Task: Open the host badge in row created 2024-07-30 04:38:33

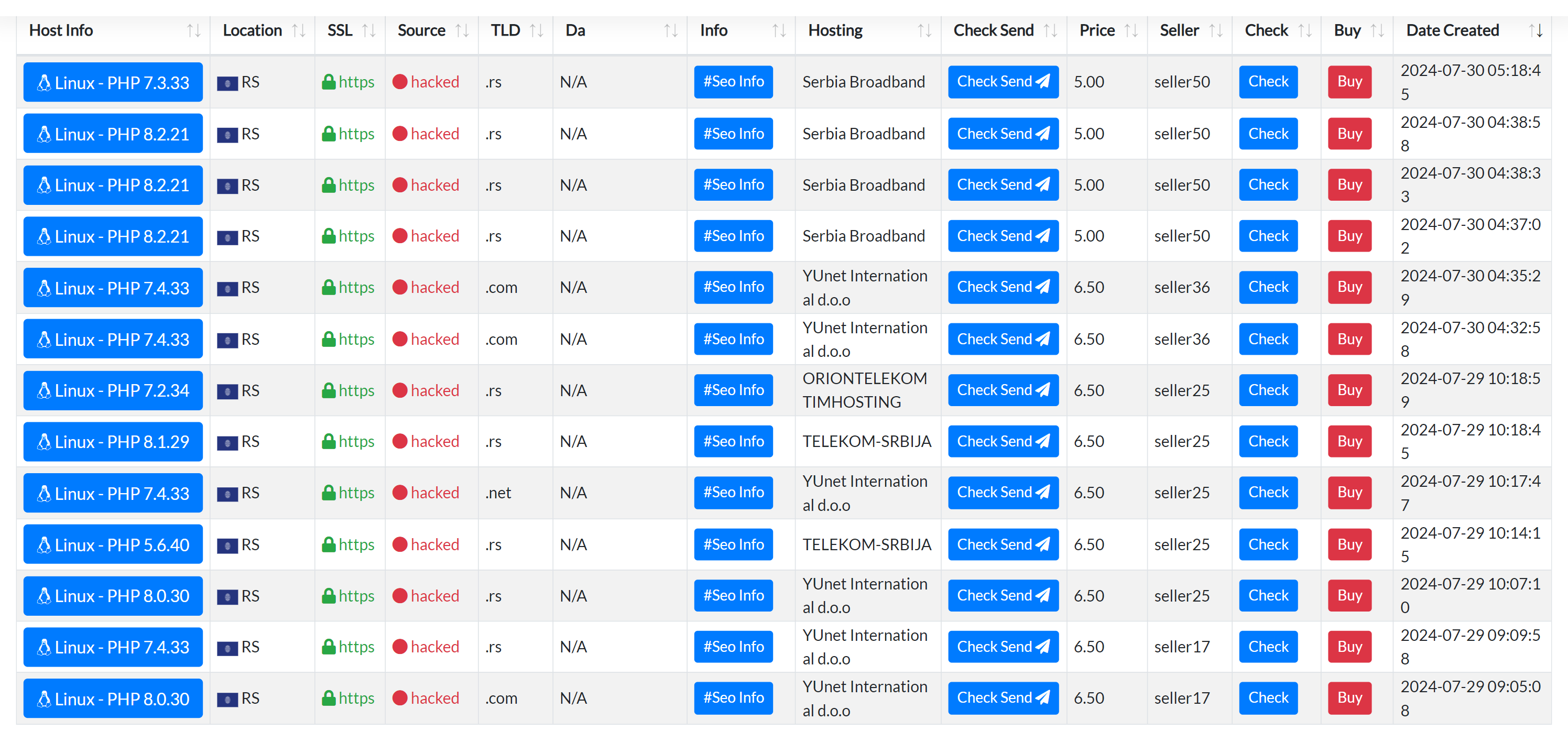Action: 113,185
